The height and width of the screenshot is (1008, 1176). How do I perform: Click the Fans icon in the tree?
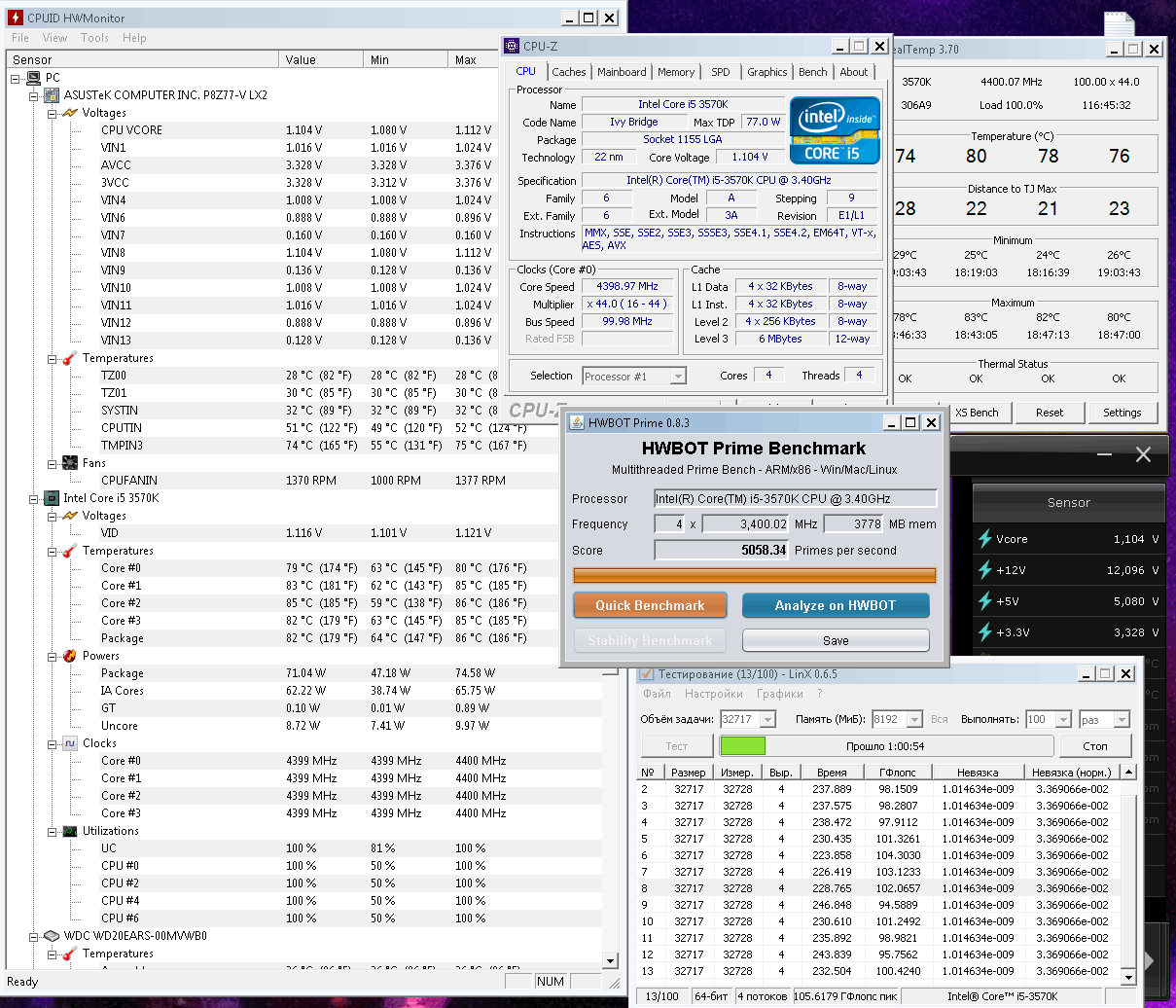coord(70,463)
